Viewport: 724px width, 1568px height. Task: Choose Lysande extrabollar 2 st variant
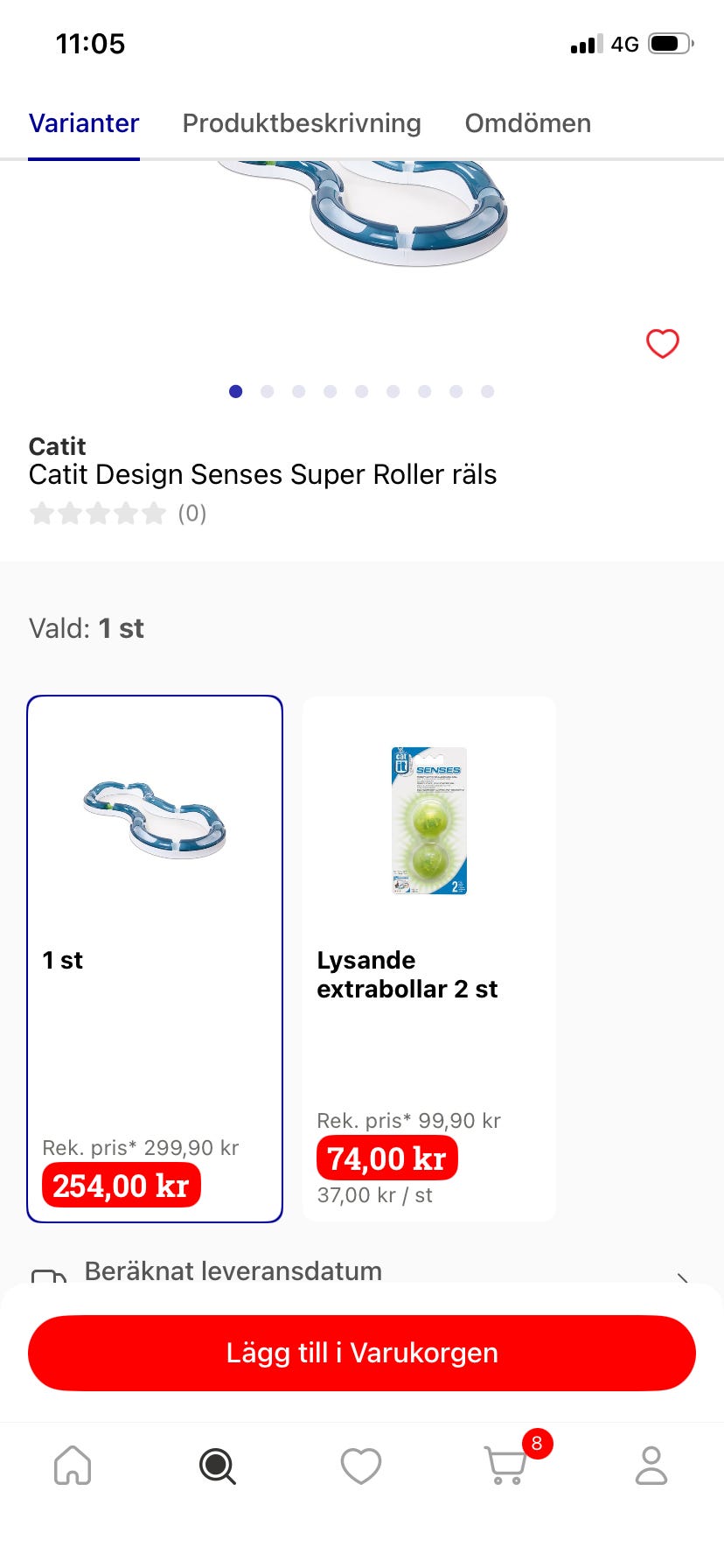pyautogui.click(x=429, y=958)
